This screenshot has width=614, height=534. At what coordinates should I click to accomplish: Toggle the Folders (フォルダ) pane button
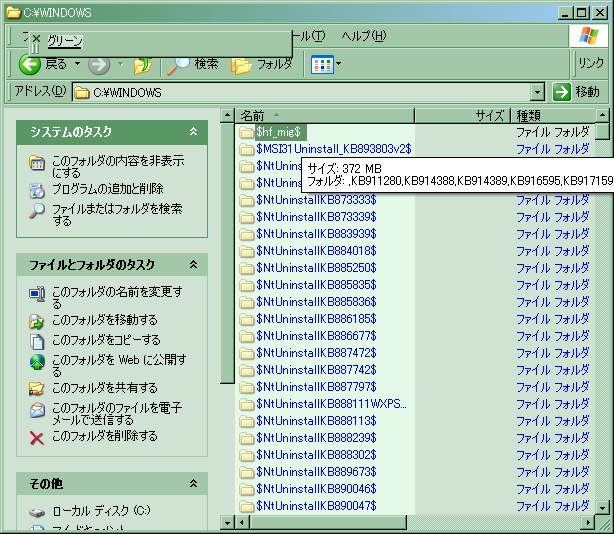261,65
